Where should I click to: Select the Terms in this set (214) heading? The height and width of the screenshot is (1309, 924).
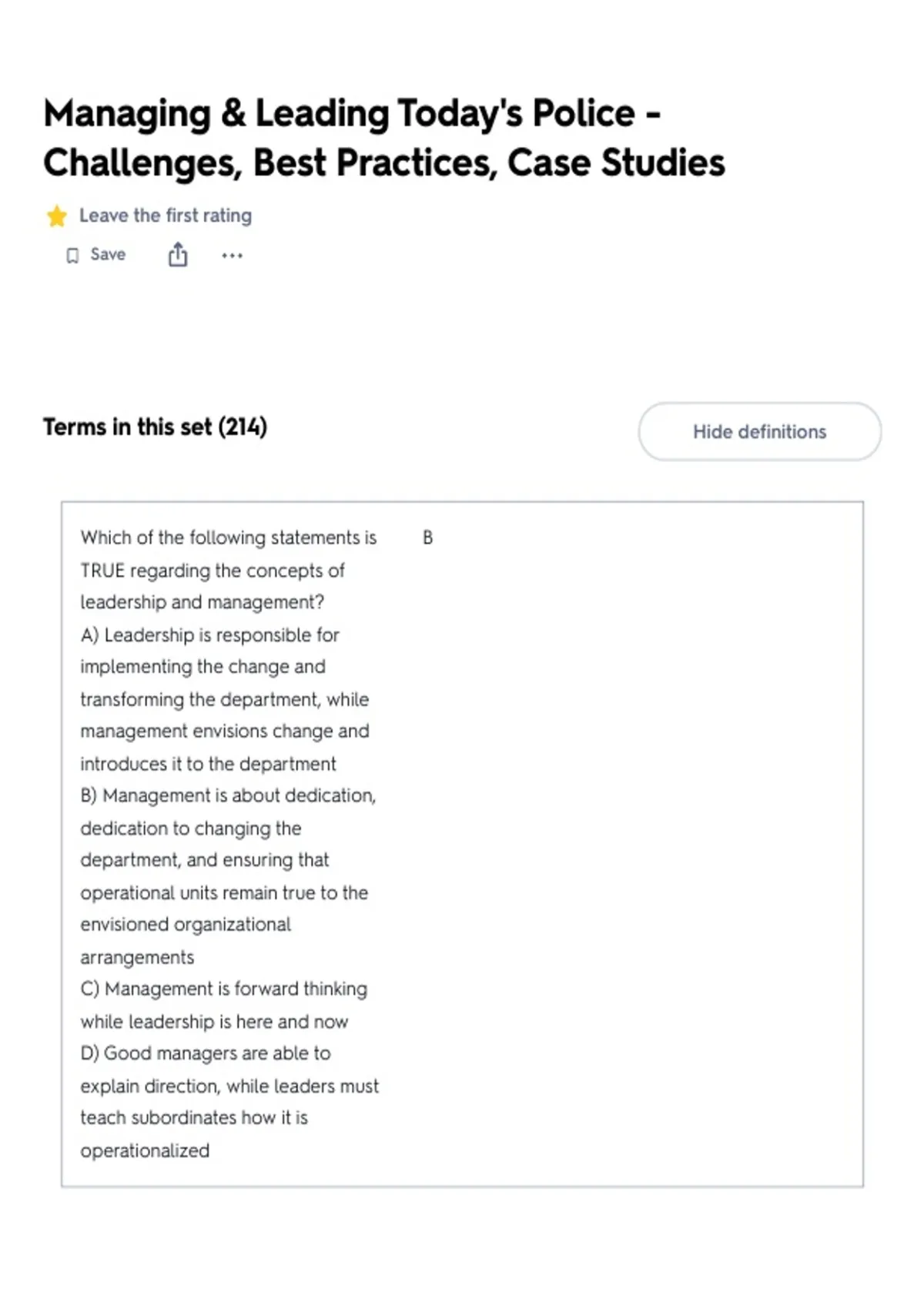coord(156,427)
